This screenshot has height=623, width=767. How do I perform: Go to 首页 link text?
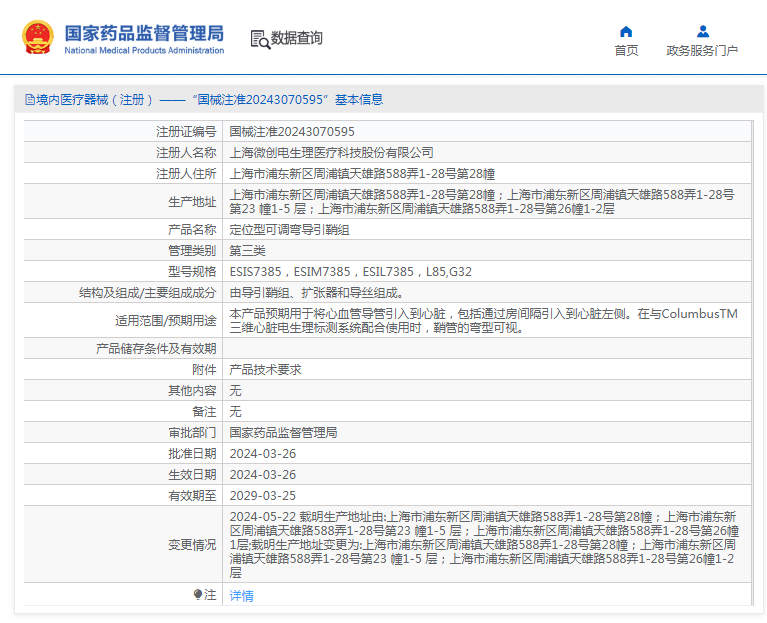click(x=626, y=50)
